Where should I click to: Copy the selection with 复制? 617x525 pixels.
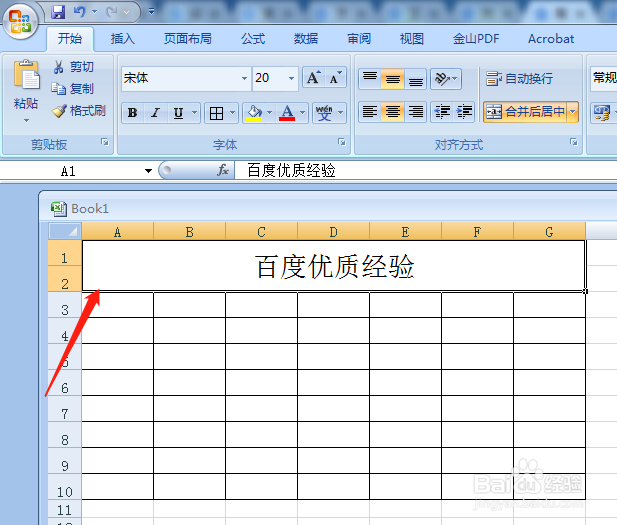pyautogui.click(x=73, y=89)
